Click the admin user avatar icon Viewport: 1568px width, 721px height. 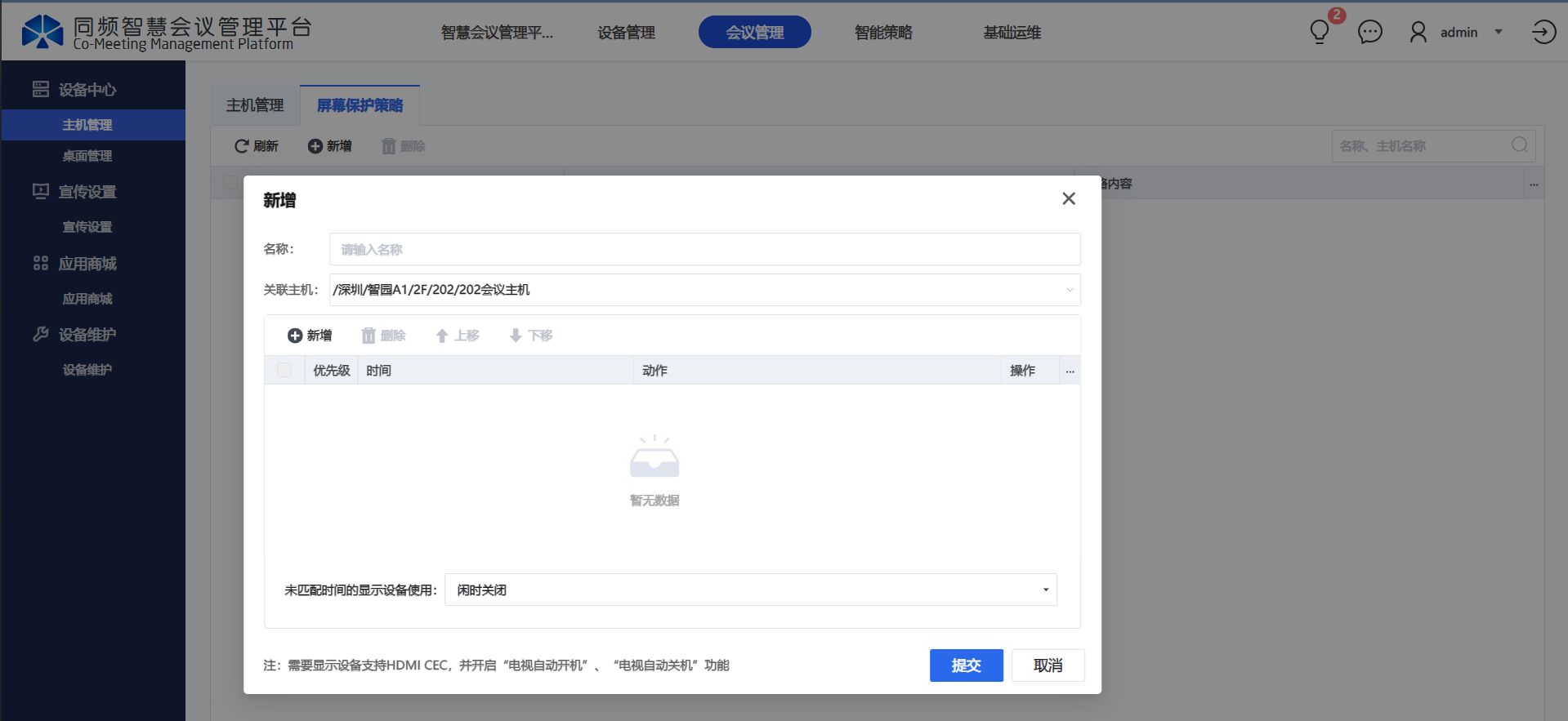point(1418,33)
